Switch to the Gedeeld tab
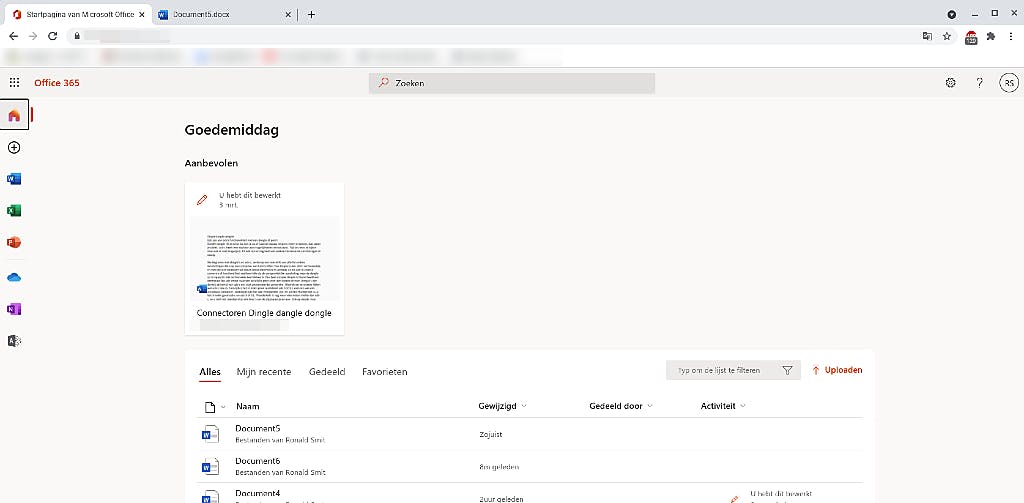 [x=327, y=372]
